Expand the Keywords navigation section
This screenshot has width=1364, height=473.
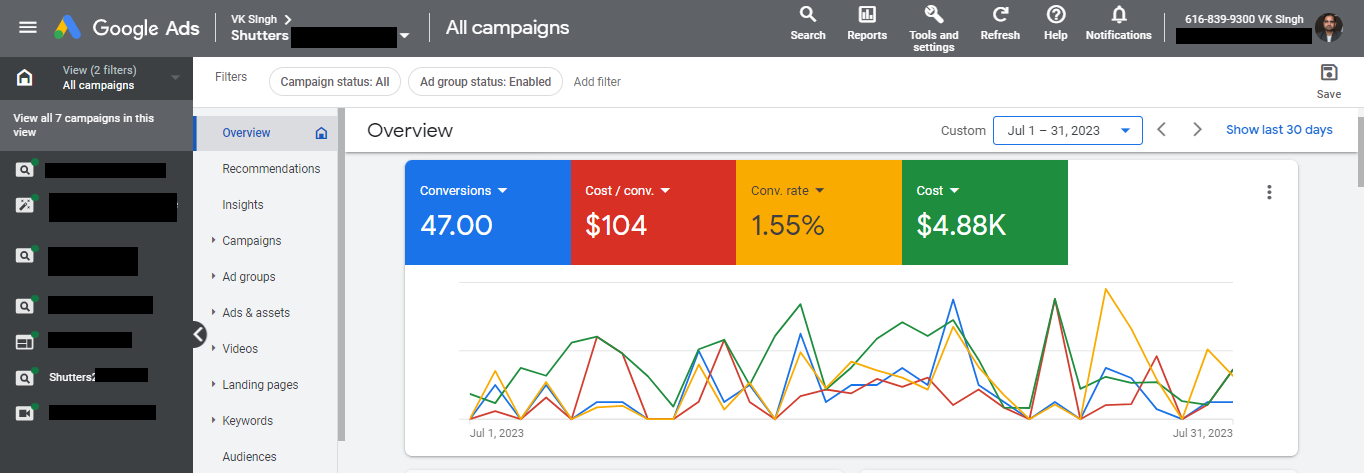pyautogui.click(x=214, y=421)
